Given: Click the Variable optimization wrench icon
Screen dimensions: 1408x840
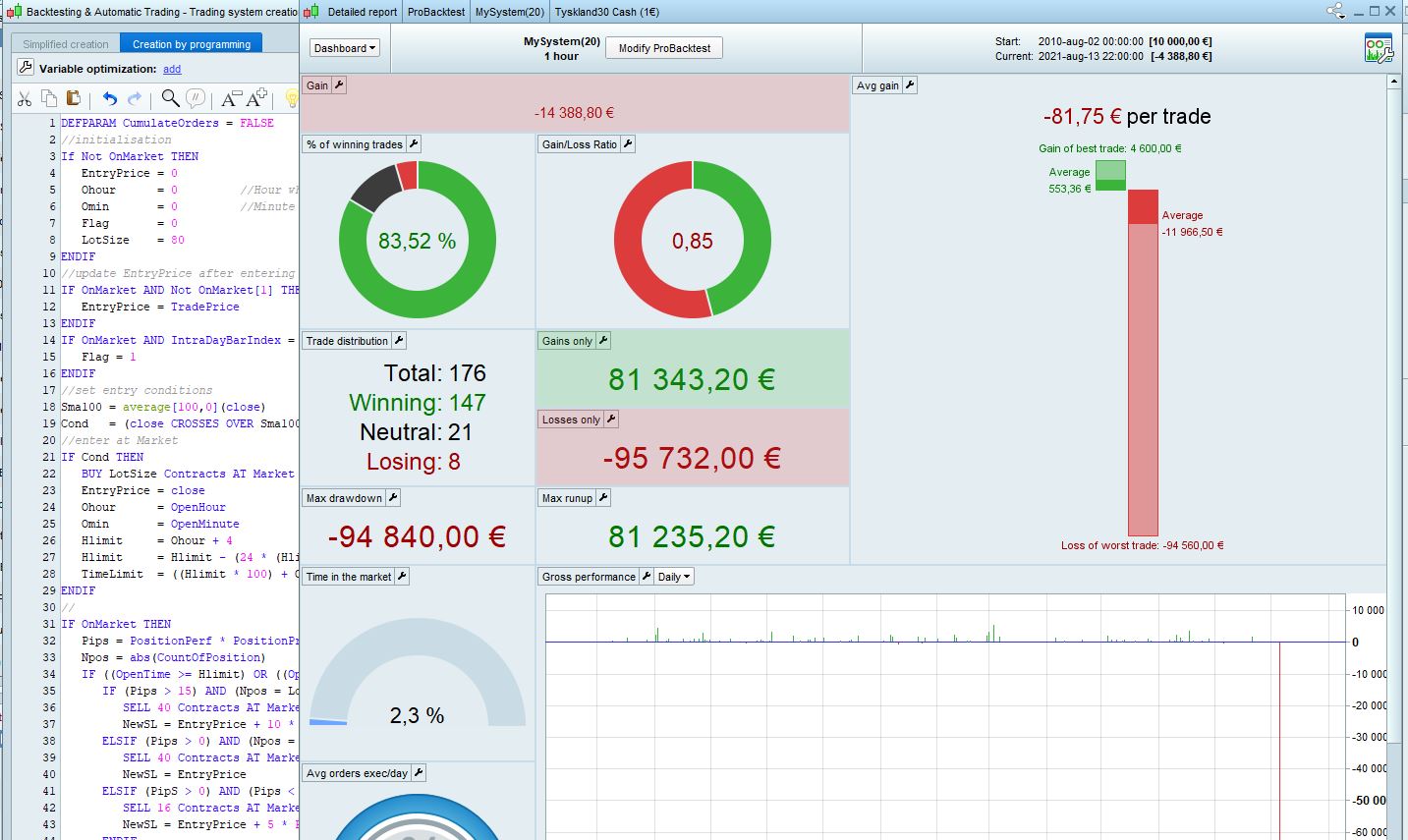Looking at the screenshot, I should click(27, 69).
